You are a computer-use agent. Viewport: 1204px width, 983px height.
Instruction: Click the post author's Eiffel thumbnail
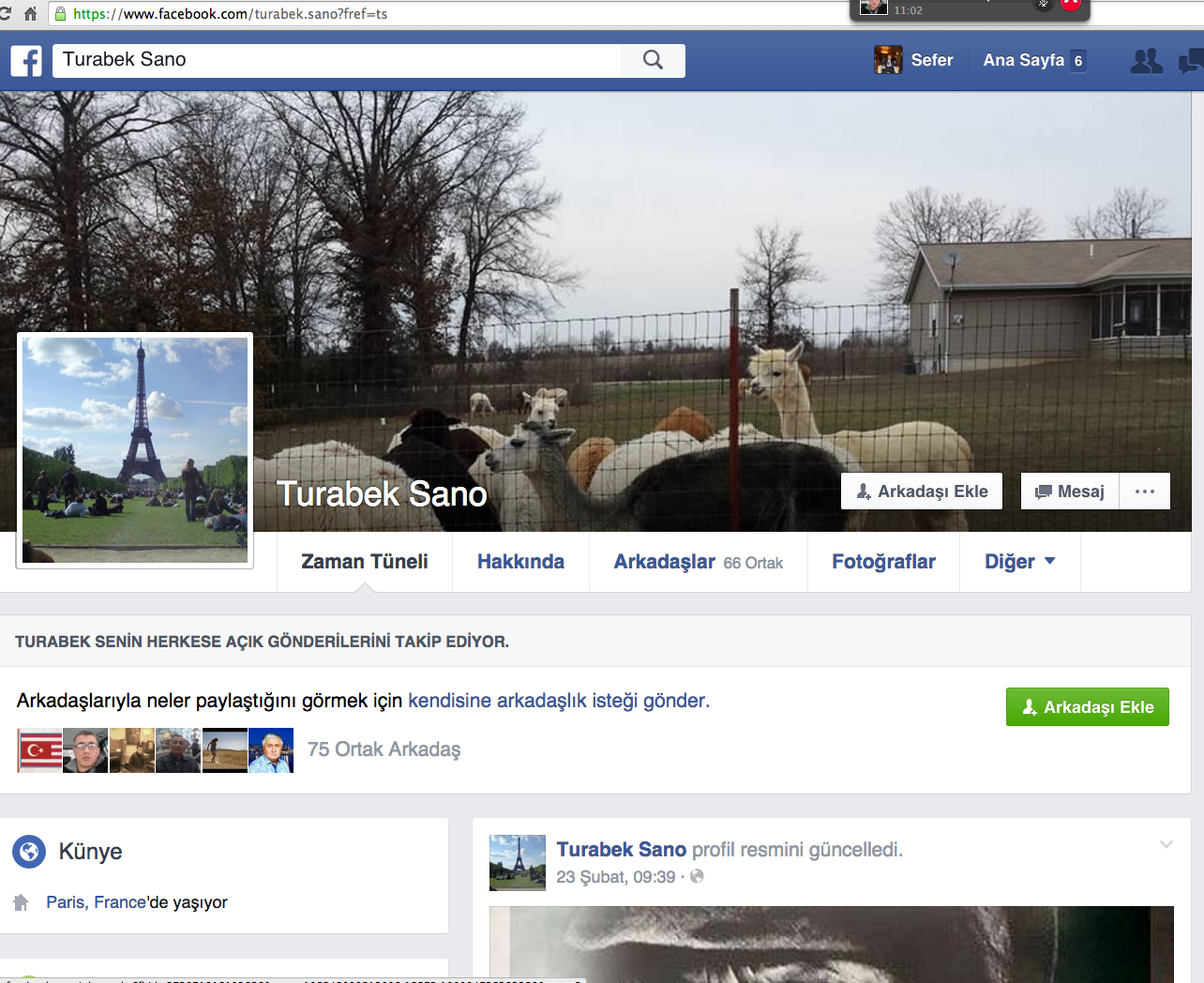[x=518, y=863]
